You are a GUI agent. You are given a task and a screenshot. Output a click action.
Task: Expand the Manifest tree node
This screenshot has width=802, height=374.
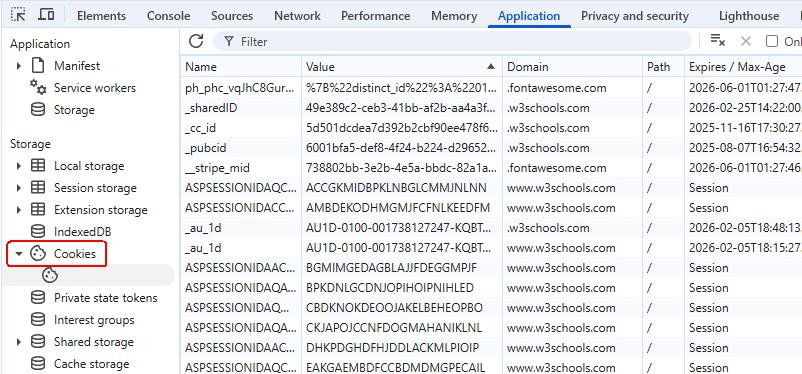click(19, 65)
